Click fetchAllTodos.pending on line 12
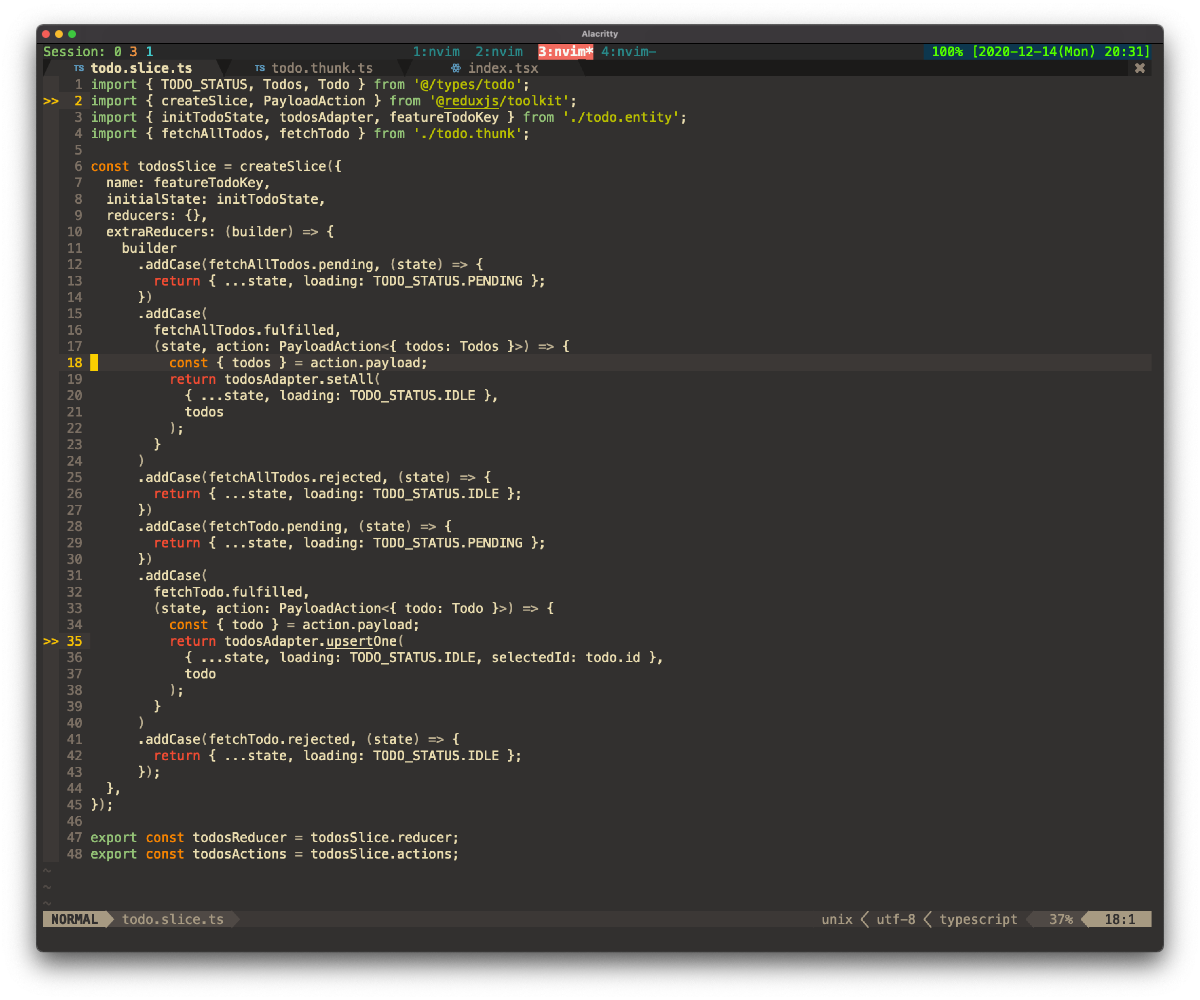The height and width of the screenshot is (1000, 1200). (x=290, y=265)
